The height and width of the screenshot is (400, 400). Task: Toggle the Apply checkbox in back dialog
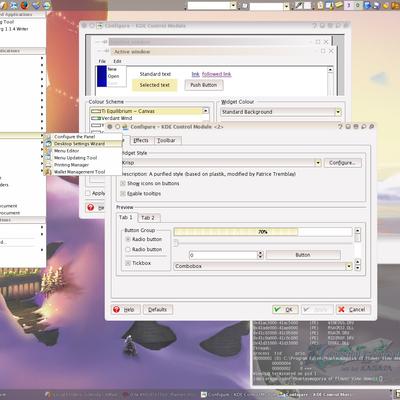(x=88, y=193)
